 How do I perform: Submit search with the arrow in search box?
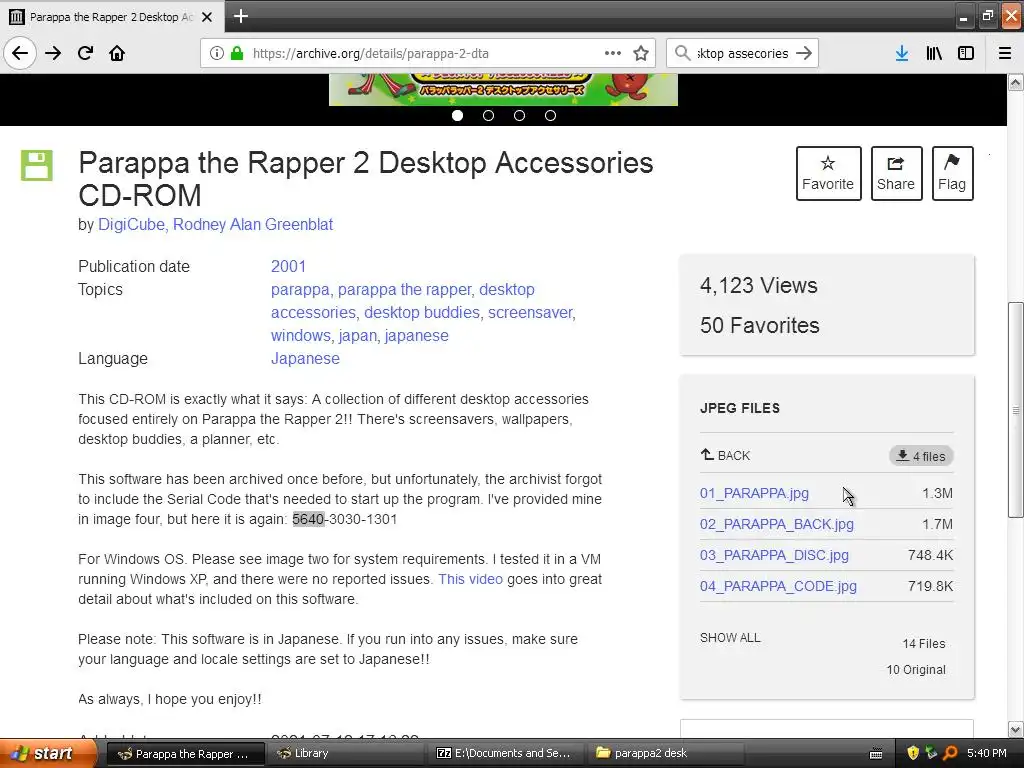pyautogui.click(x=805, y=53)
